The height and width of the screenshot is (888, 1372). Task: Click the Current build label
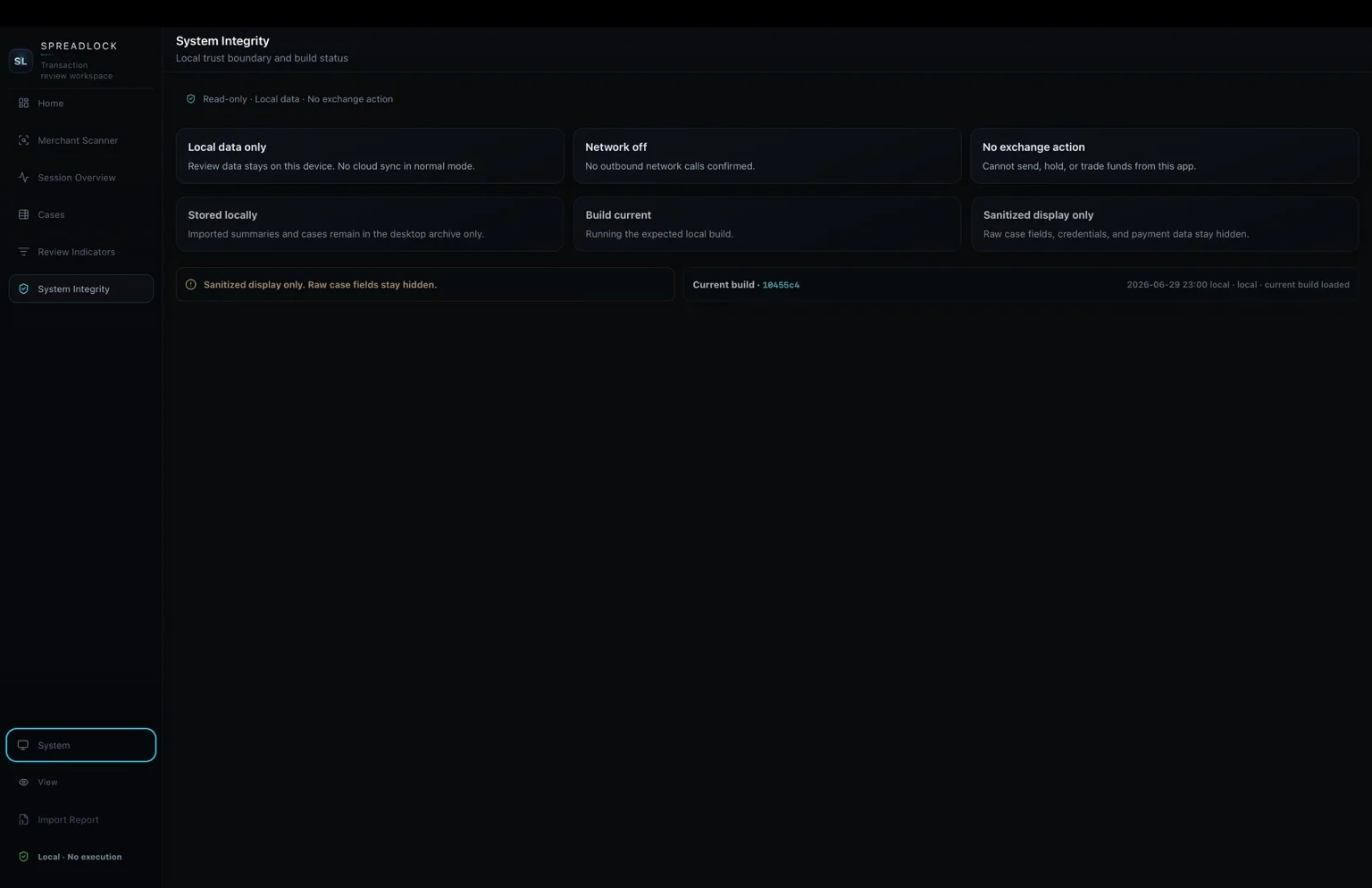click(x=724, y=285)
